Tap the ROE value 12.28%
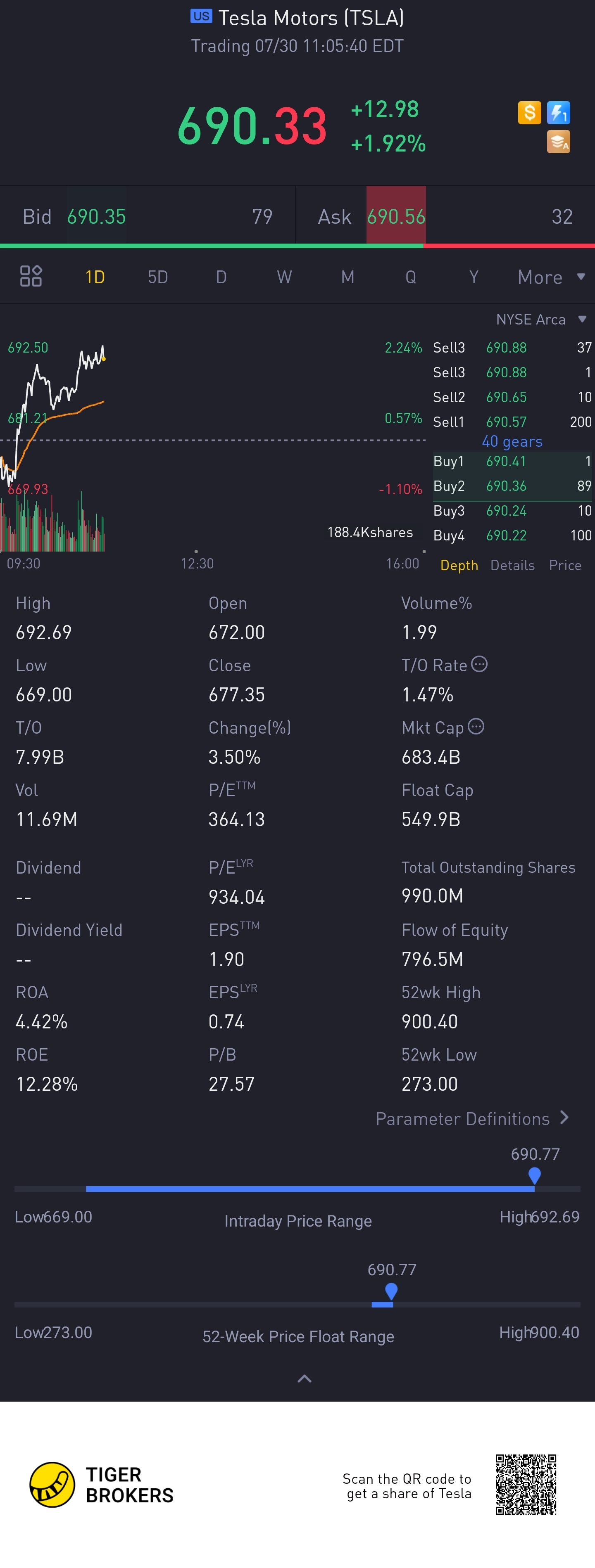This screenshot has height=1568, width=595. [x=47, y=1084]
